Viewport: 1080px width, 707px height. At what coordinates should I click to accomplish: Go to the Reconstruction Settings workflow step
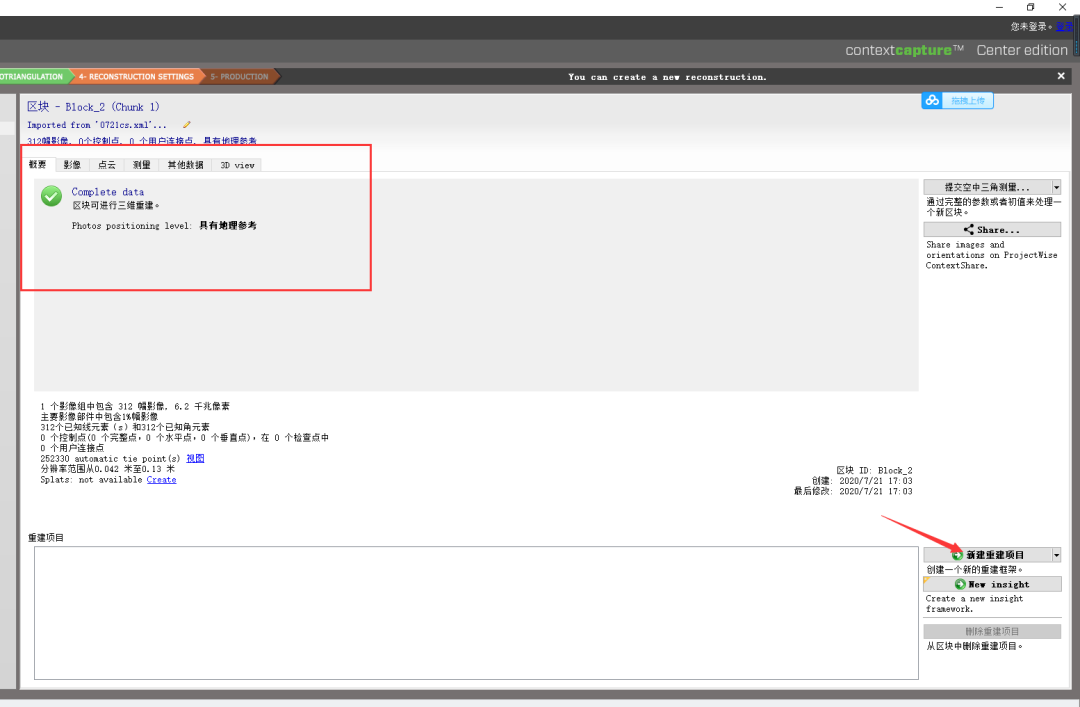(x=135, y=76)
